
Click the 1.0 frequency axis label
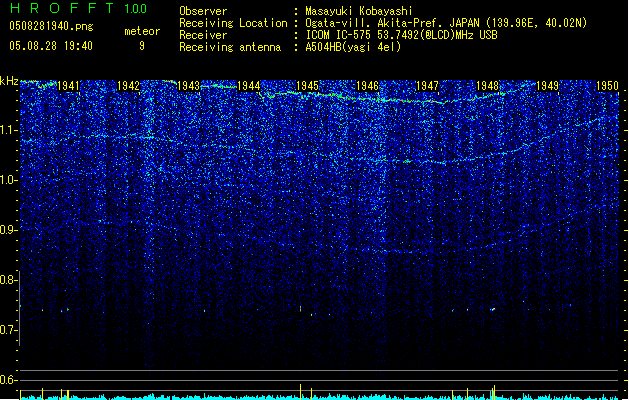click(x=9, y=180)
